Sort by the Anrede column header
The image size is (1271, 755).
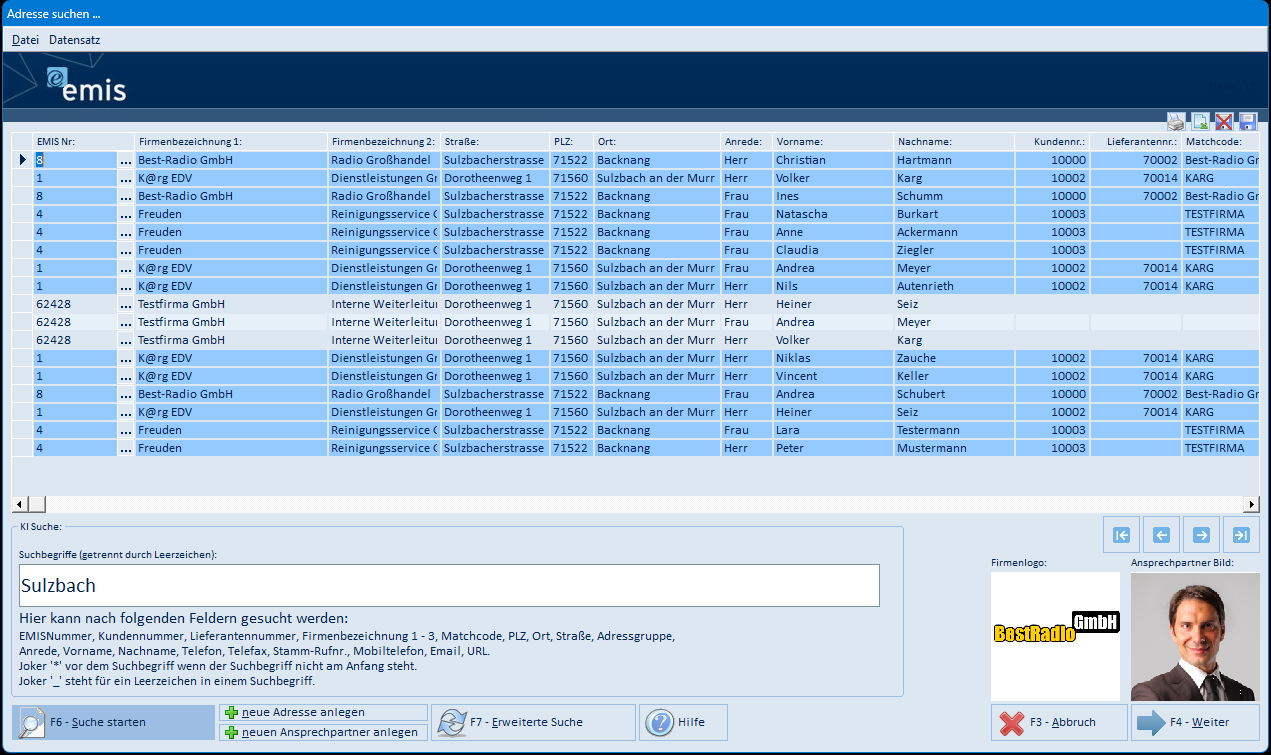pos(746,142)
